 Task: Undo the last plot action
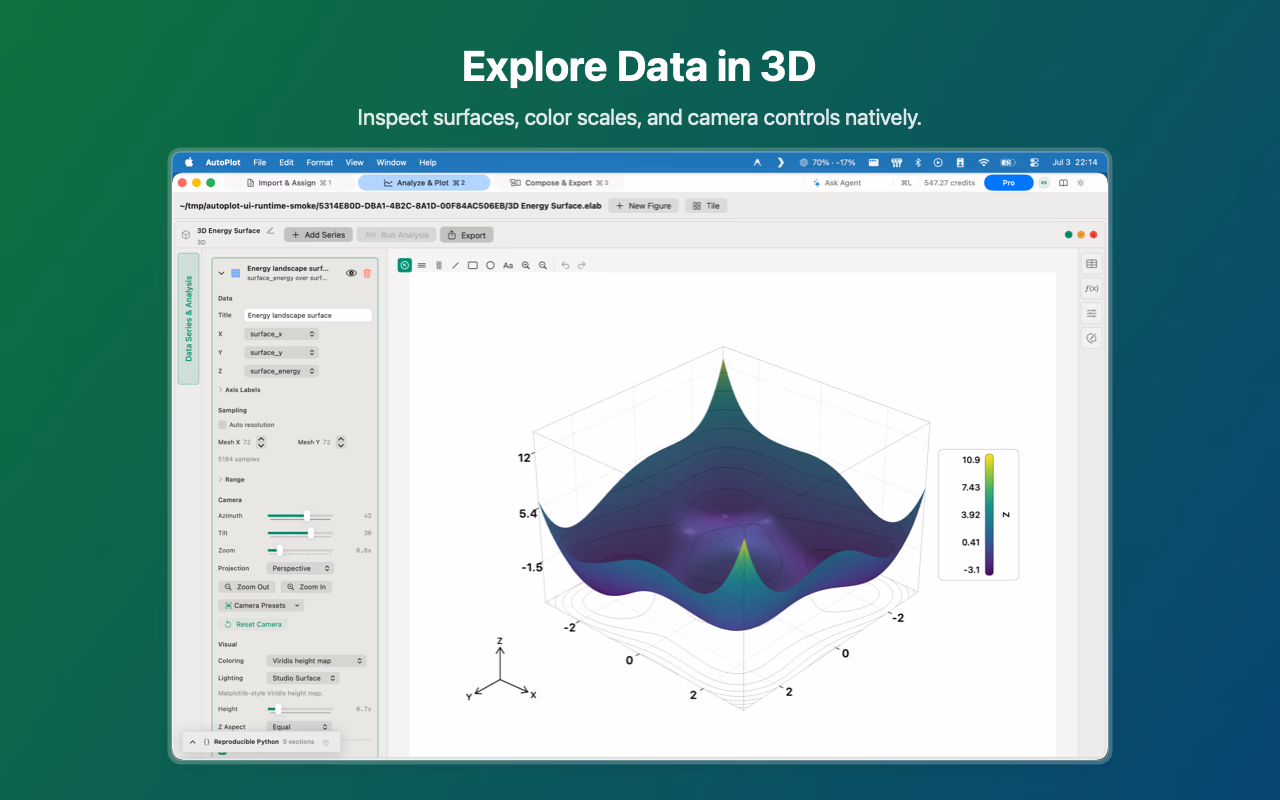tap(565, 265)
